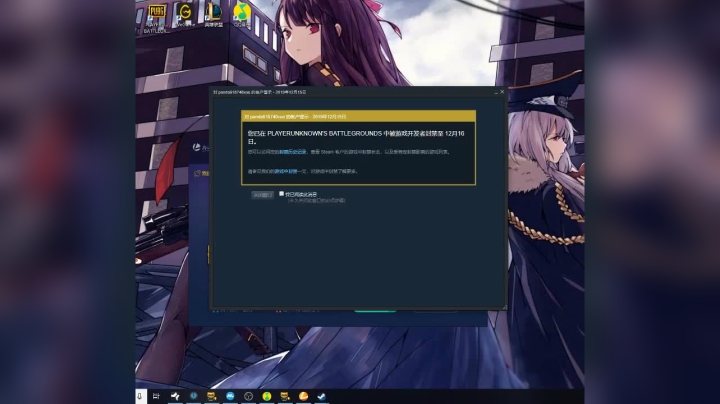Check the 'I have read this message' checkbox

point(281,194)
